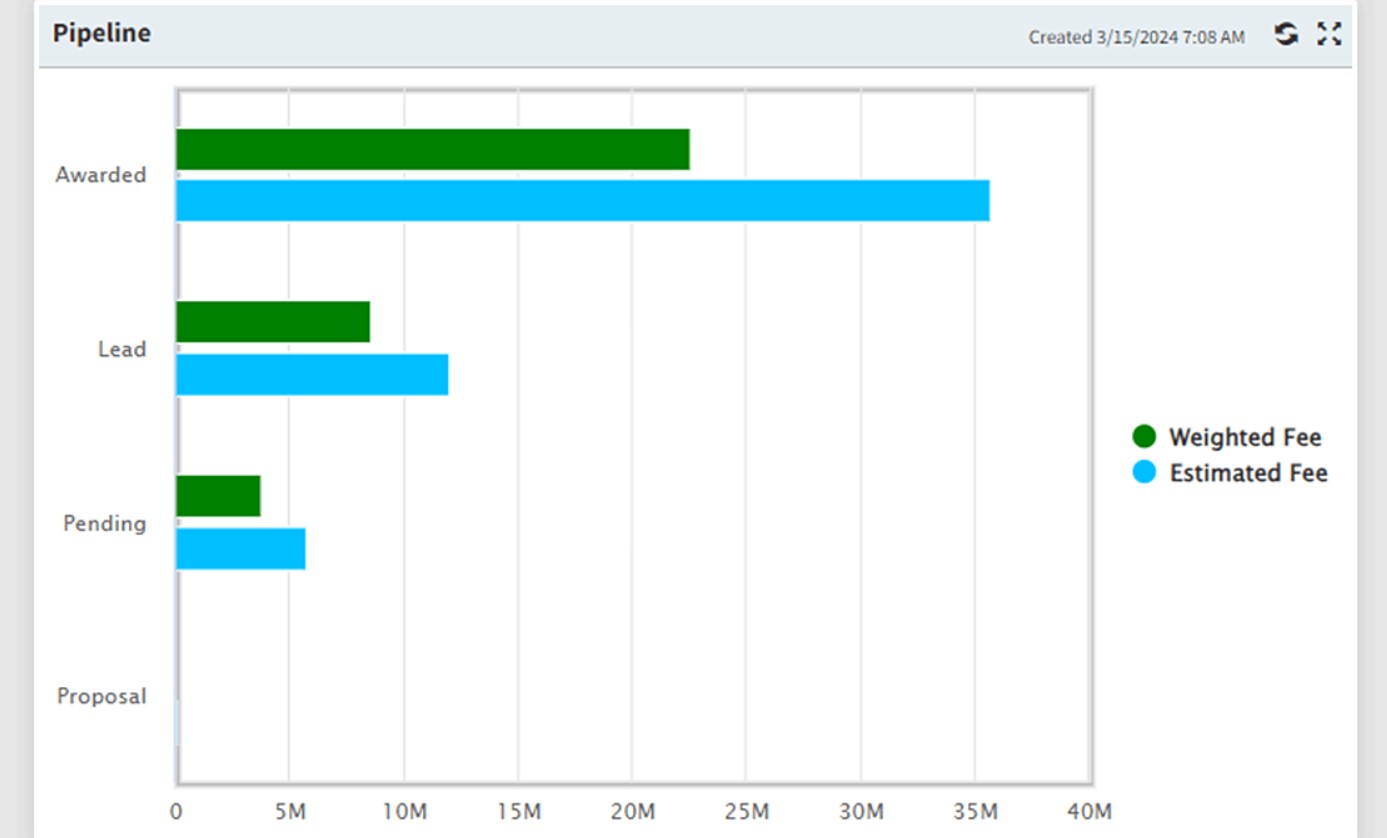Viewport: 1387px width, 838px height.
Task: Select the Lead Weighted Fee green bar
Action: [273, 322]
